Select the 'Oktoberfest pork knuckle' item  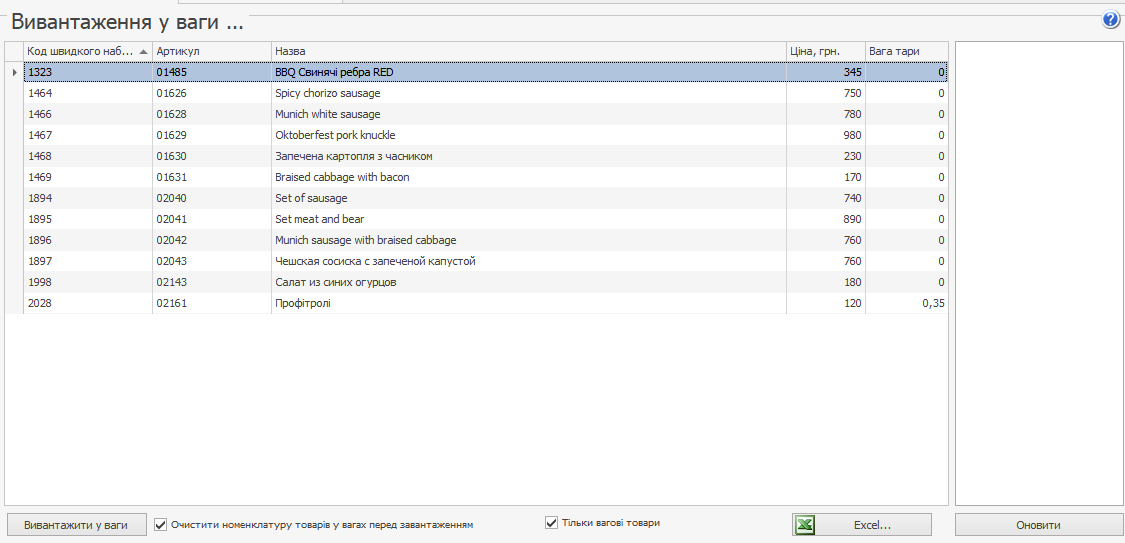[x=335, y=135]
